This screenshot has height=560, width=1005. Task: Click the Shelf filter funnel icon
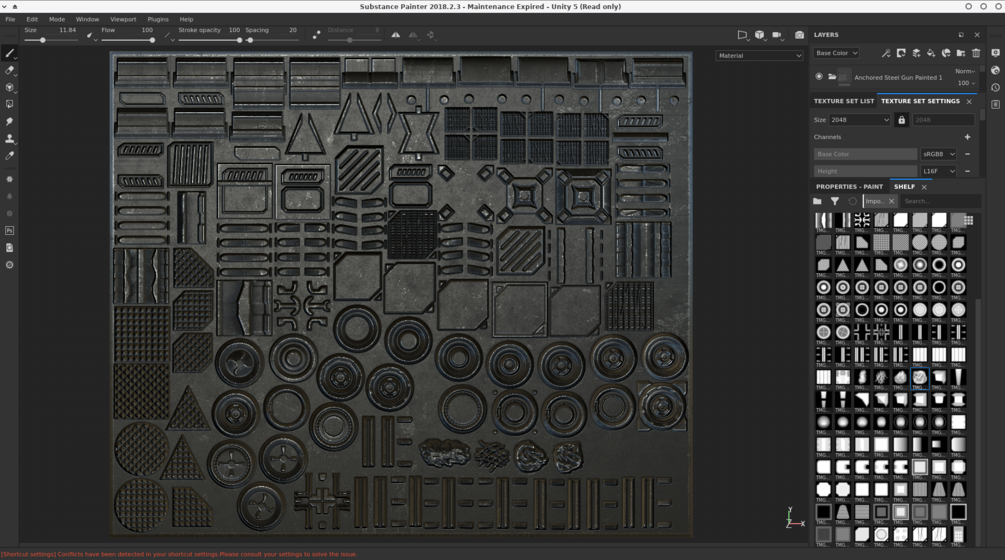[x=835, y=201]
